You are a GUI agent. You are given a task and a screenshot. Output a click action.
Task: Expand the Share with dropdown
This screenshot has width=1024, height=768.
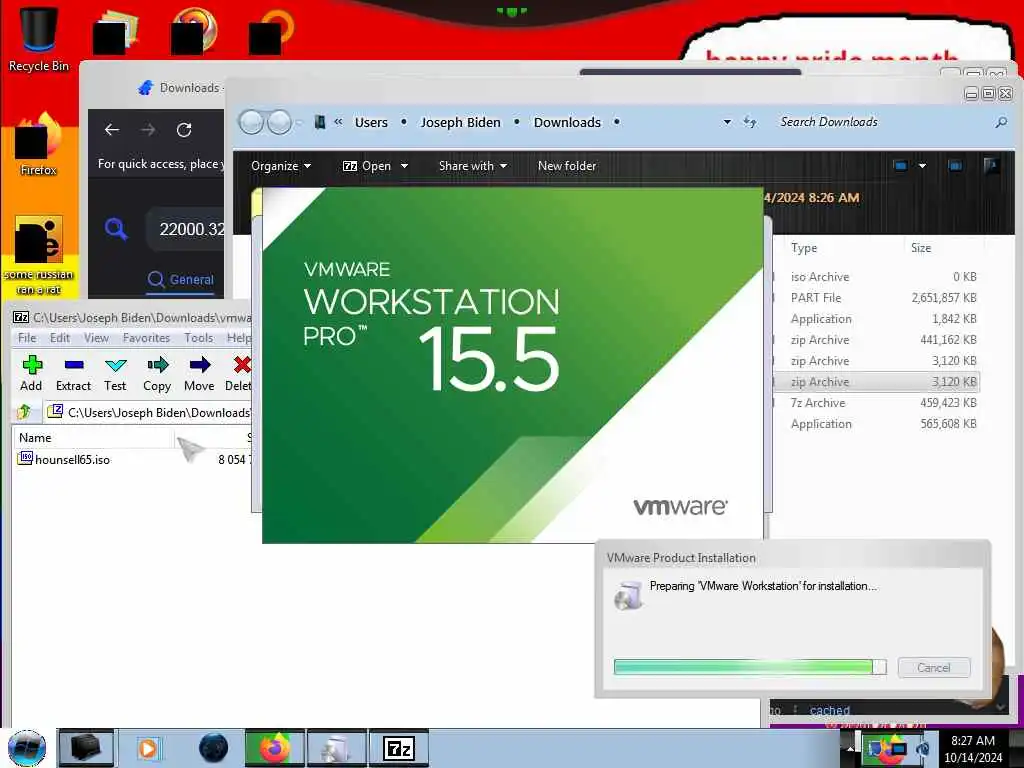point(473,166)
